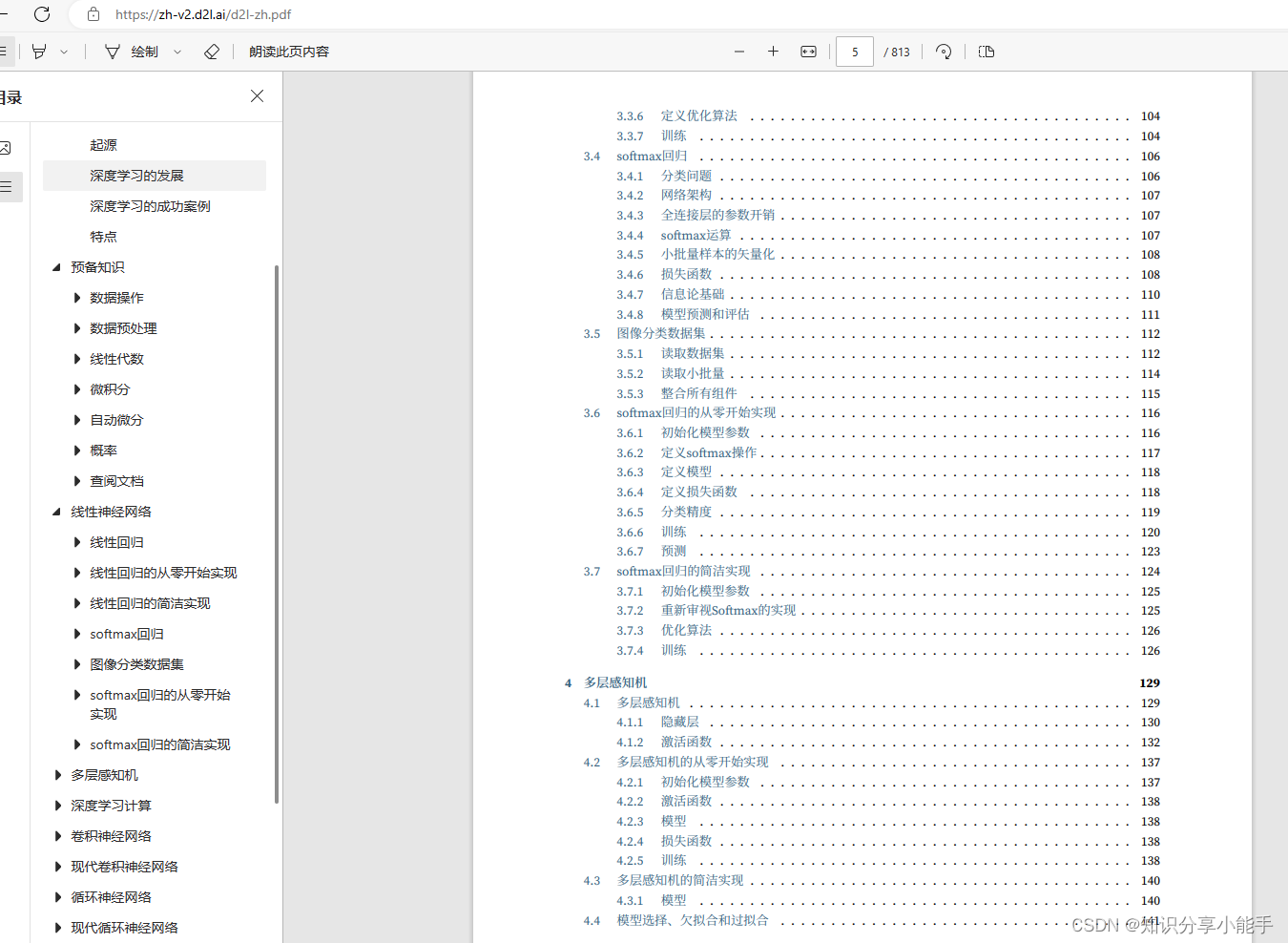
Task: Expand 卷积神经网络 outline section
Action: click(x=57, y=836)
